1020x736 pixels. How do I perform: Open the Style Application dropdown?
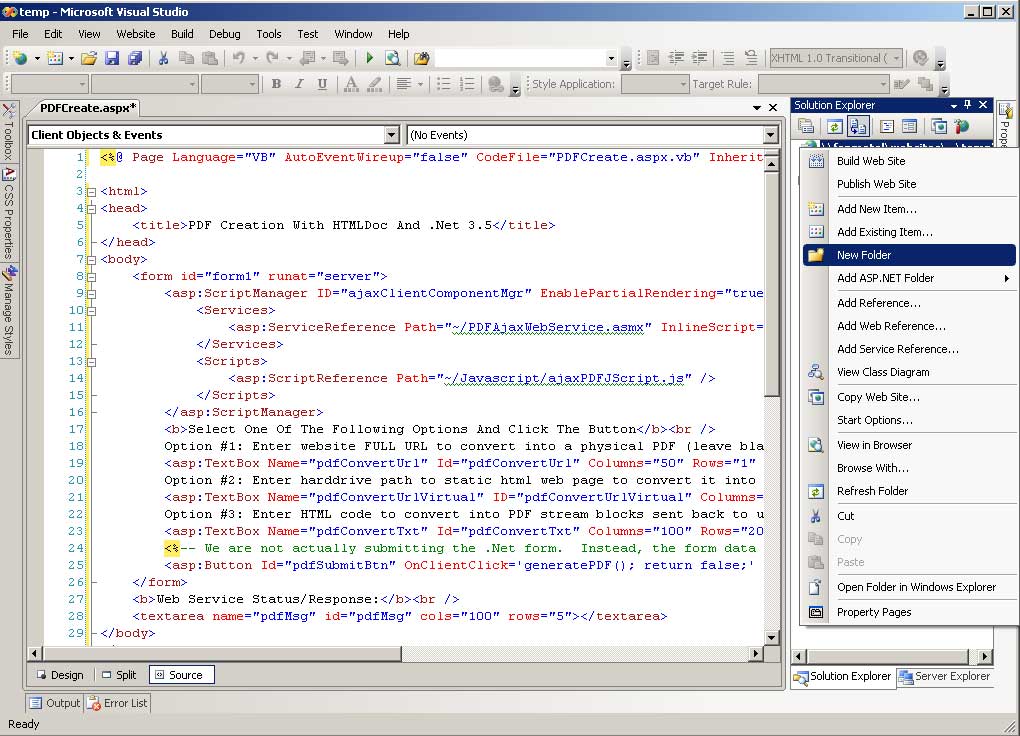click(x=682, y=84)
